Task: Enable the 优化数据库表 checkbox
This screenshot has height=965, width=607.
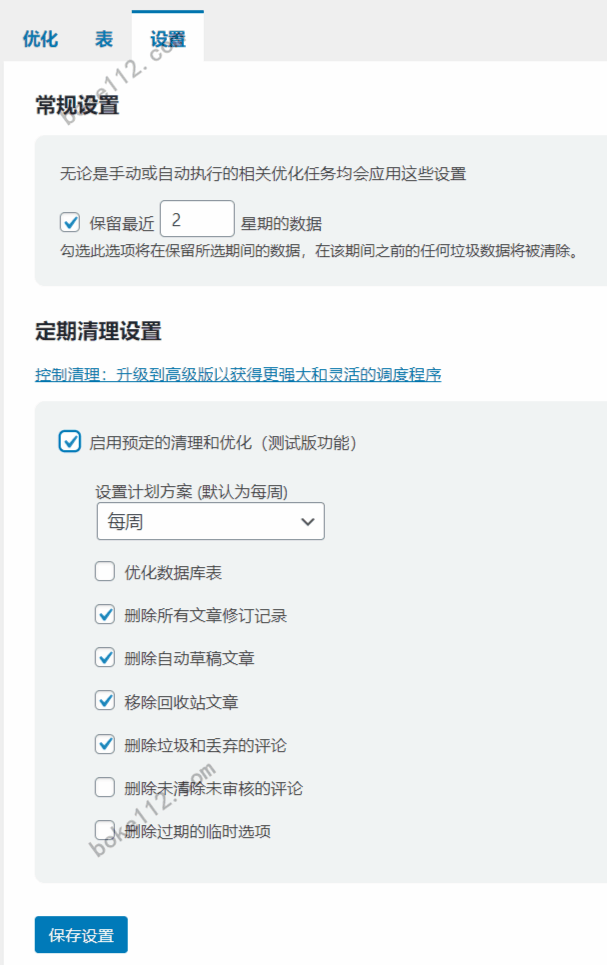Action: click(105, 572)
